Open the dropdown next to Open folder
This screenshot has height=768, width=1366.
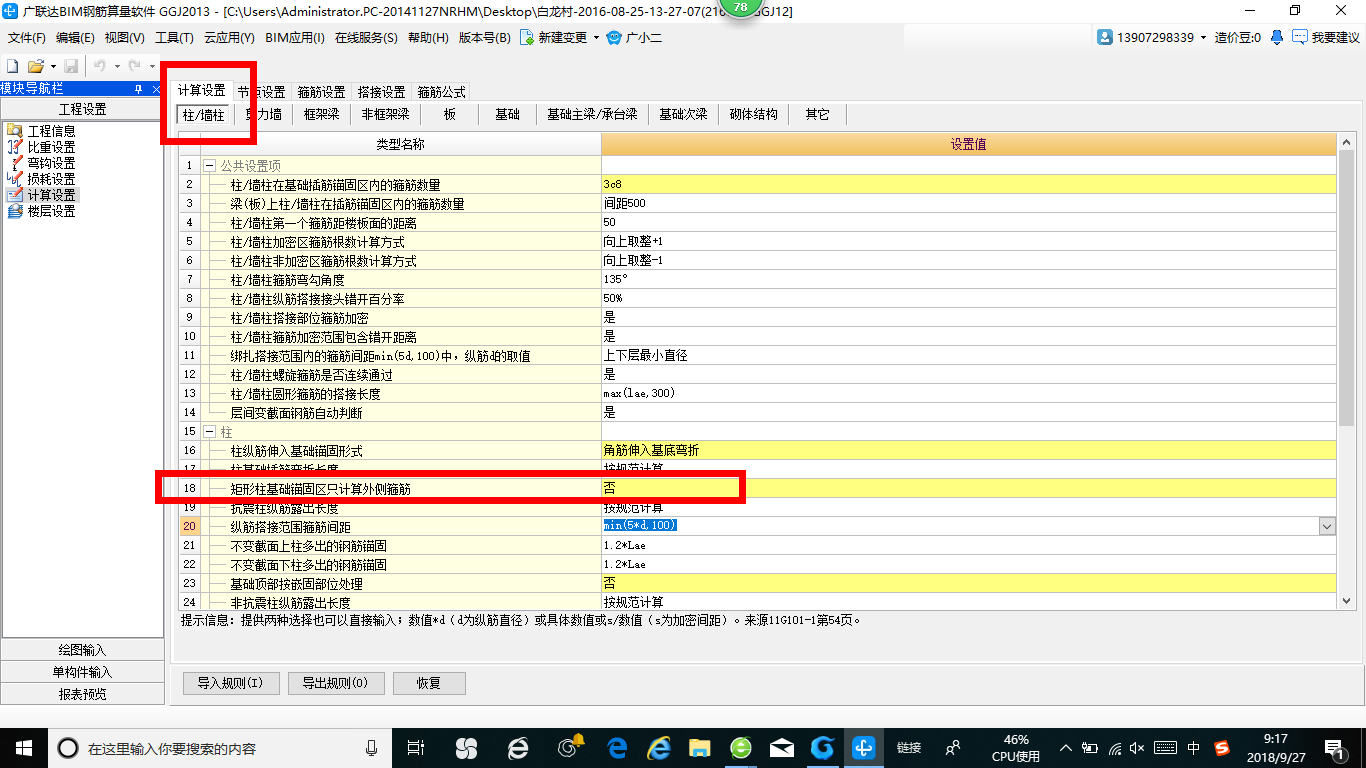(51, 66)
